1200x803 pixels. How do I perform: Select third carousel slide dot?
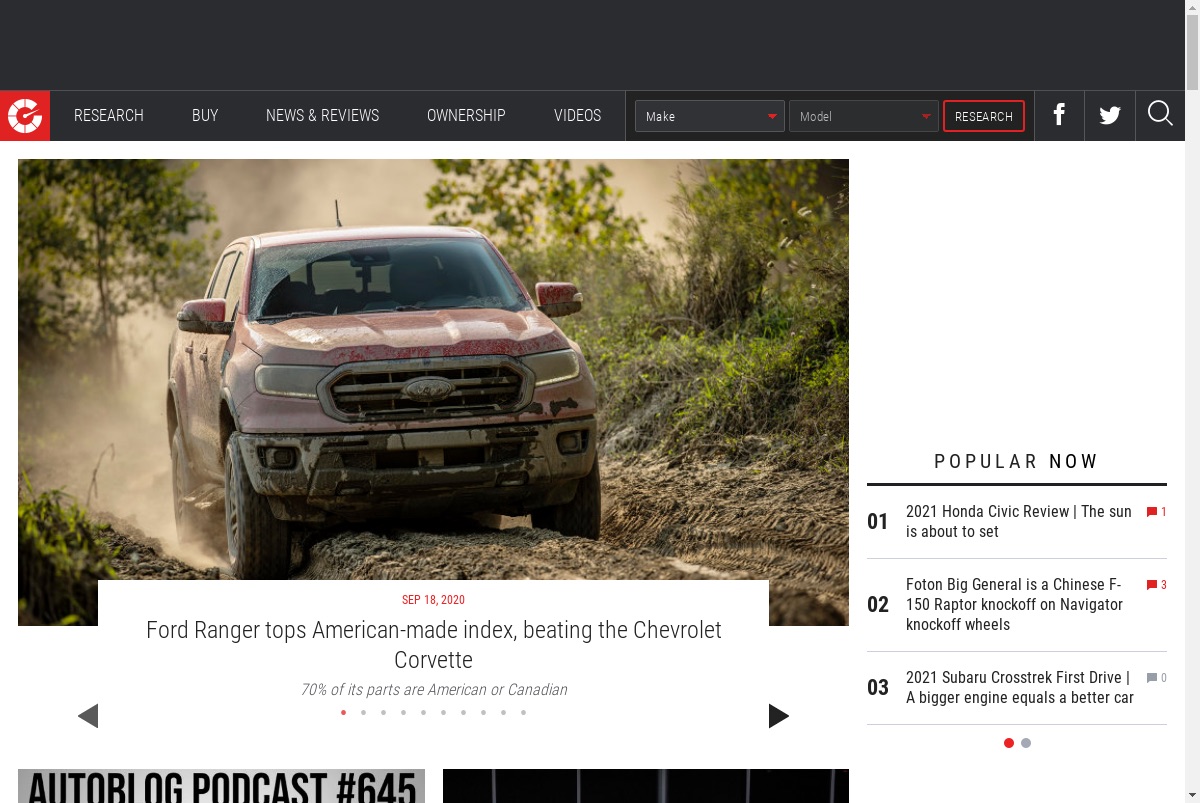pyautogui.click(x=383, y=713)
